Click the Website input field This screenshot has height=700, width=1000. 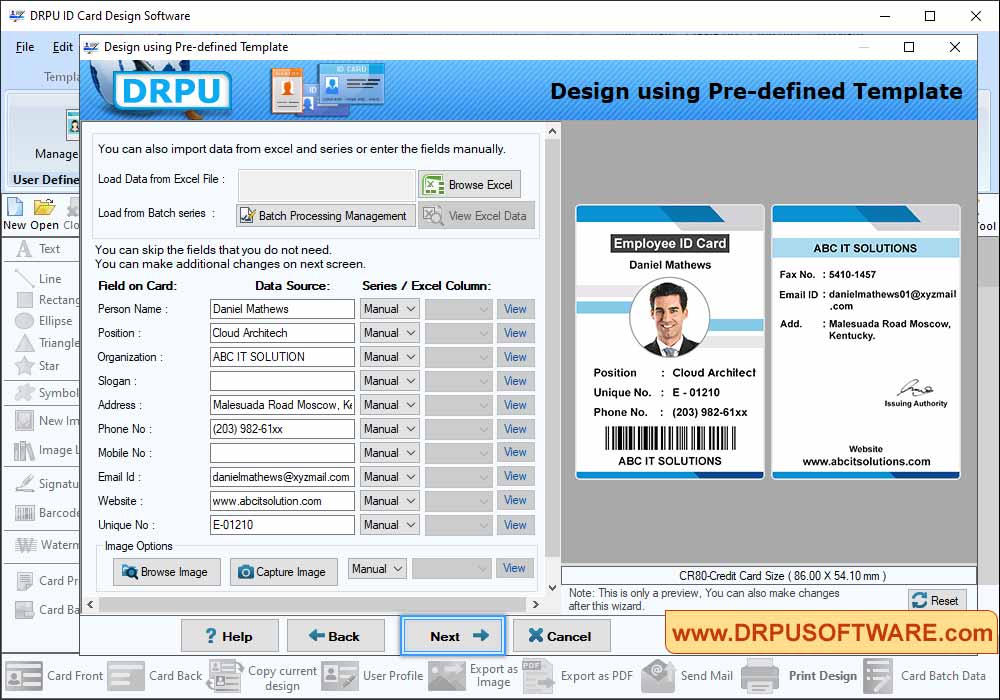[282, 501]
